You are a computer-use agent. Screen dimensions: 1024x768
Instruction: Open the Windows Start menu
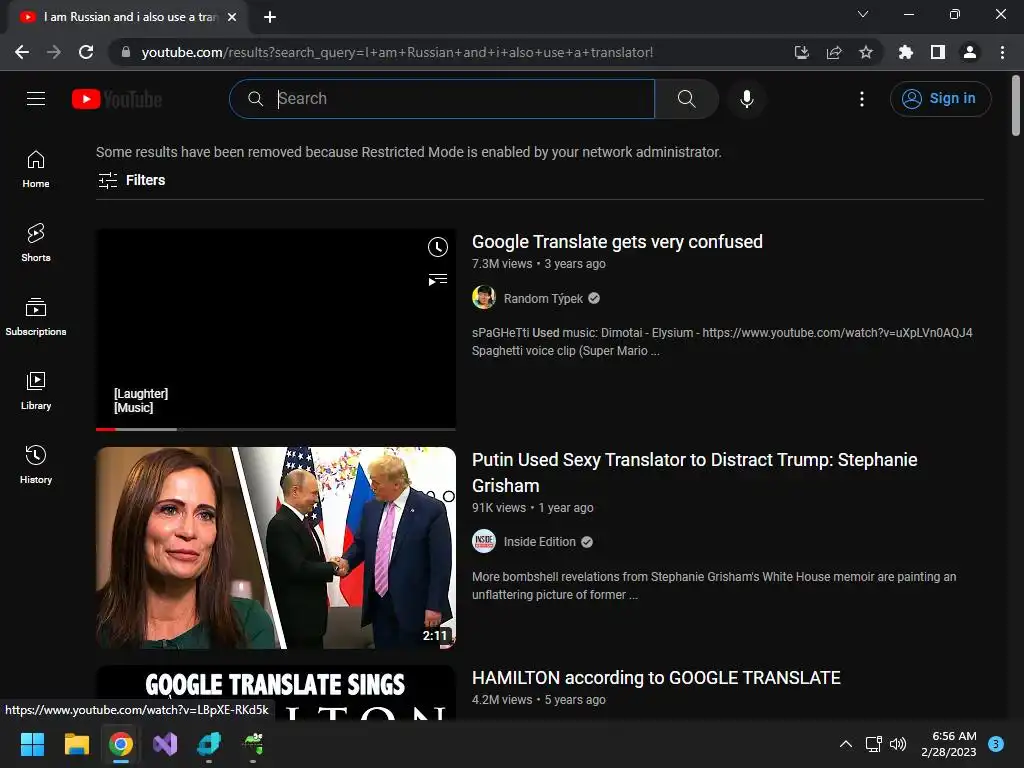[32, 744]
